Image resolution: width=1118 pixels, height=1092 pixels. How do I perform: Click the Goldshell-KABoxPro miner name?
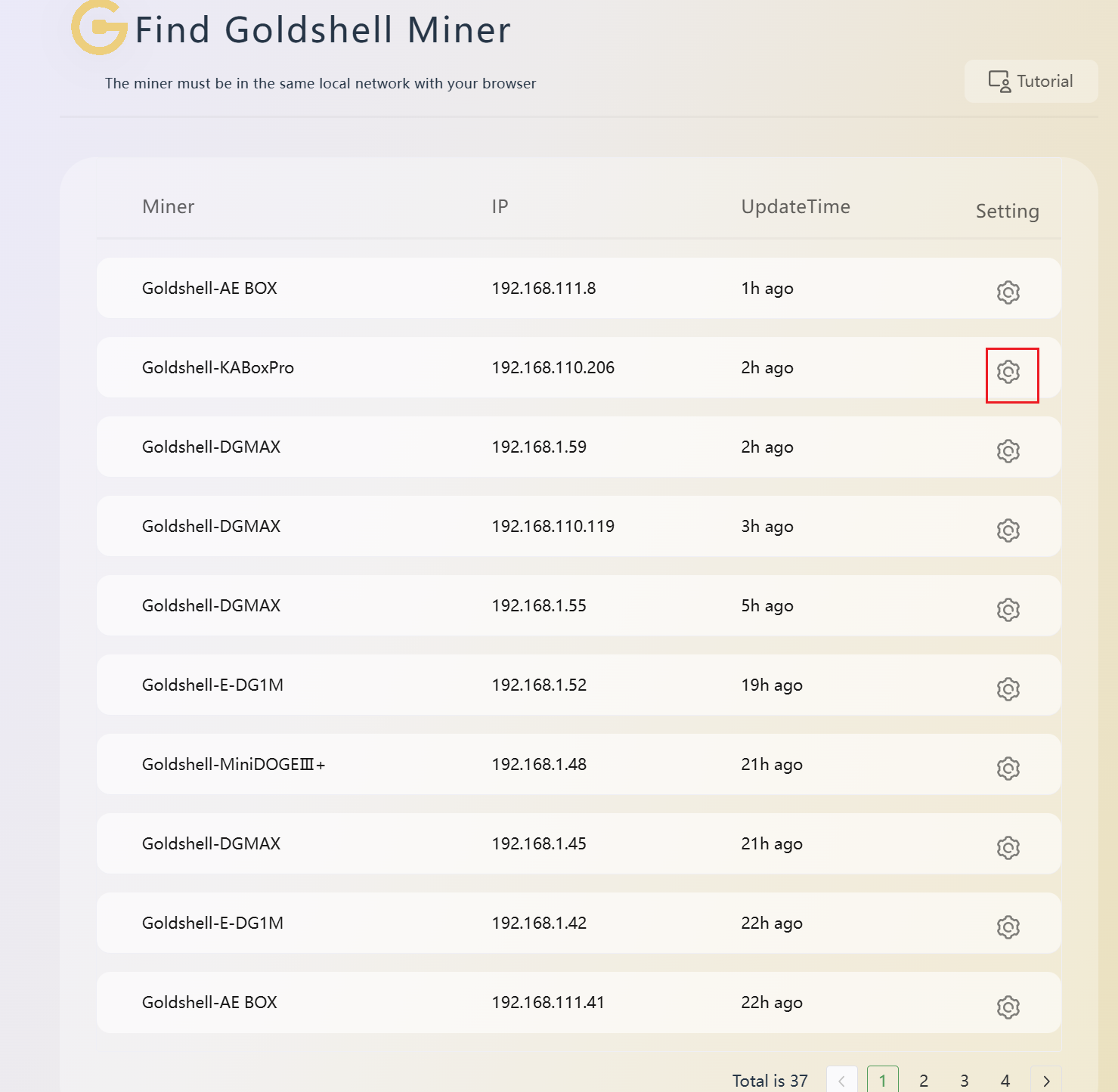point(218,367)
